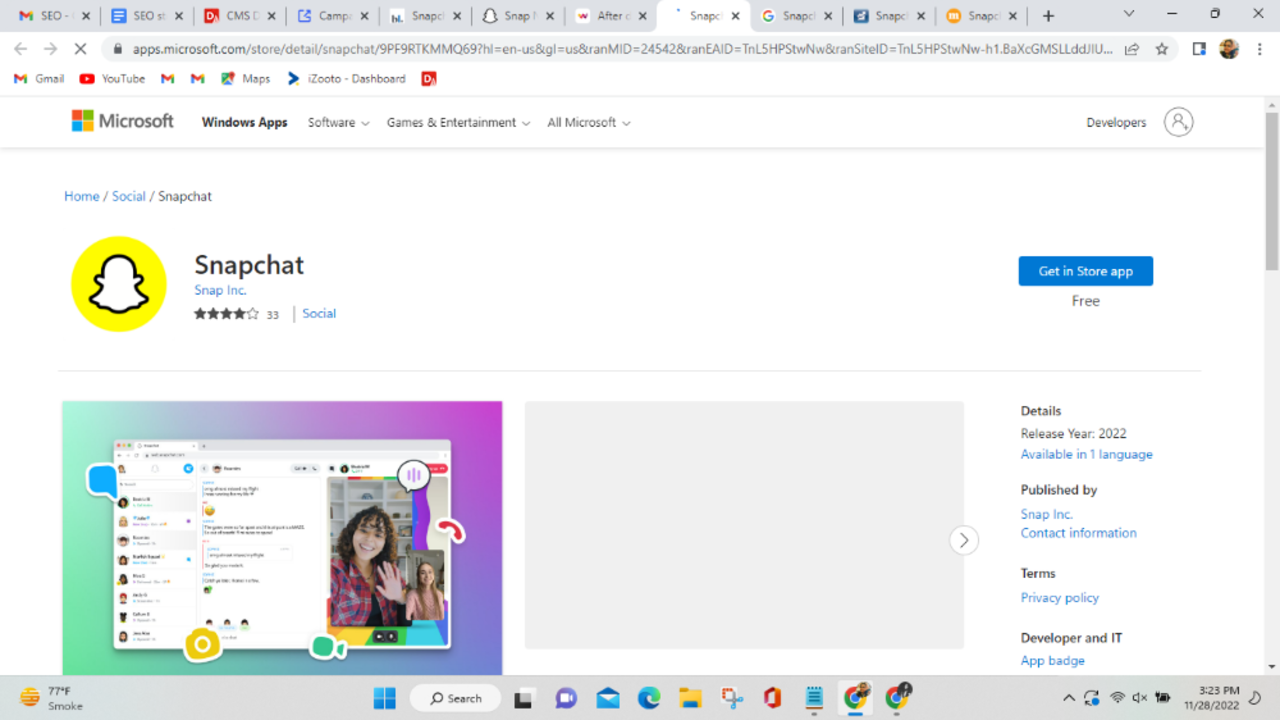Viewport: 1280px width, 720px height.
Task: Open Office app from taskbar
Action: [771, 698]
